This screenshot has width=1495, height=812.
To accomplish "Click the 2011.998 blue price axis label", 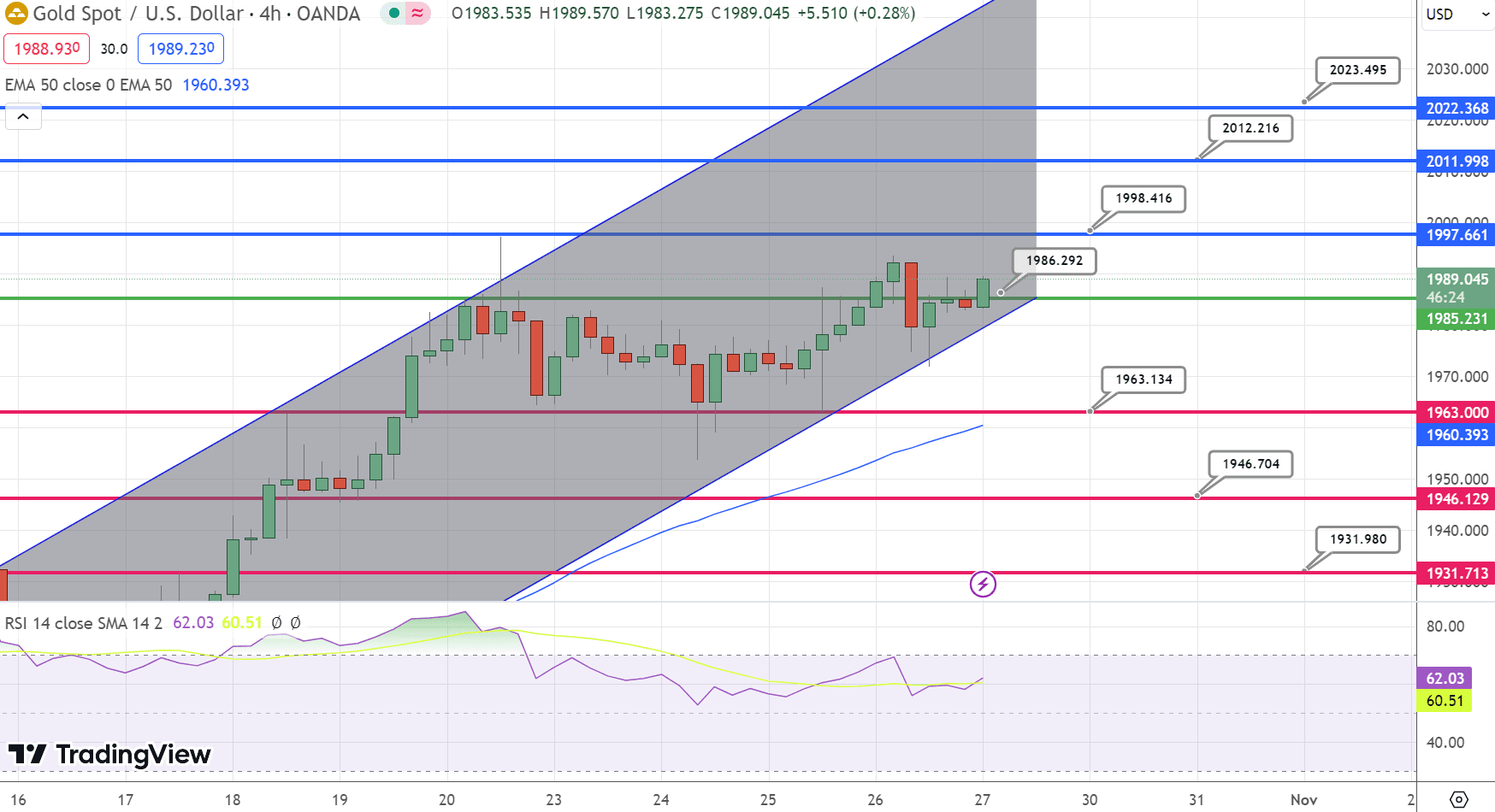I will [1456, 162].
